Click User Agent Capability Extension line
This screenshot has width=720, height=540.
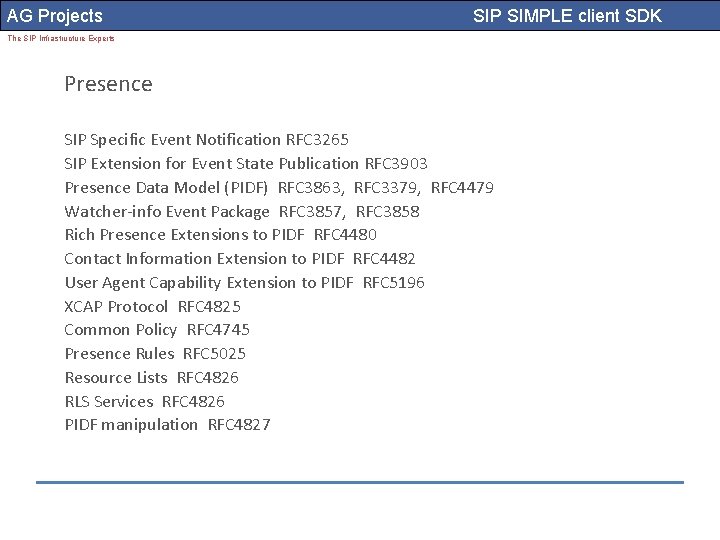coord(244,282)
